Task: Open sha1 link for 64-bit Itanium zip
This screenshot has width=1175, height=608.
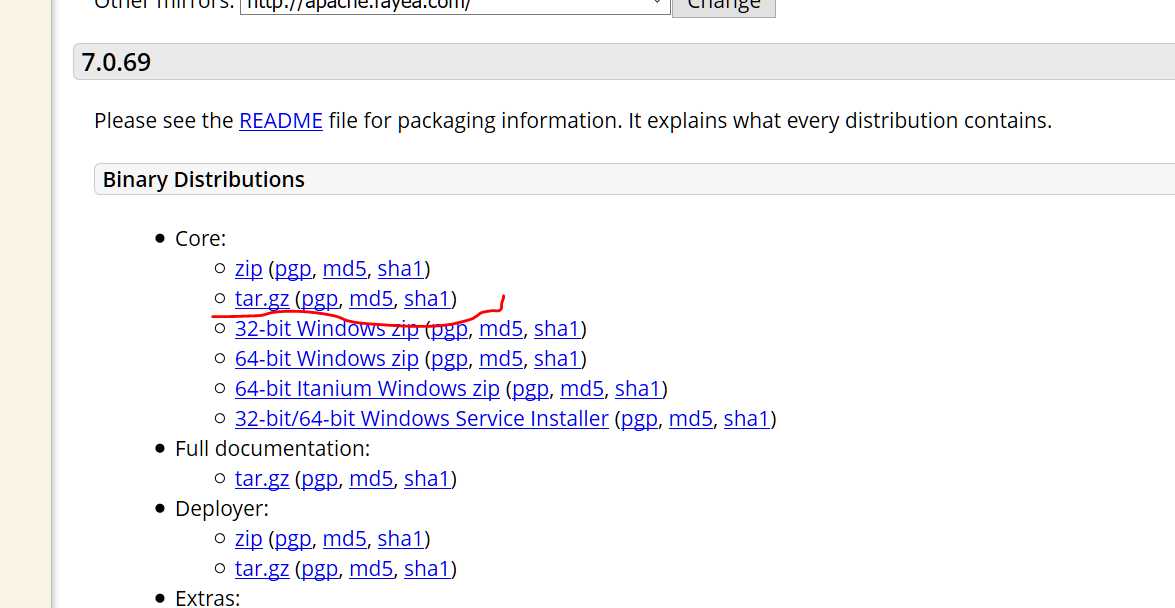Action: [x=638, y=388]
